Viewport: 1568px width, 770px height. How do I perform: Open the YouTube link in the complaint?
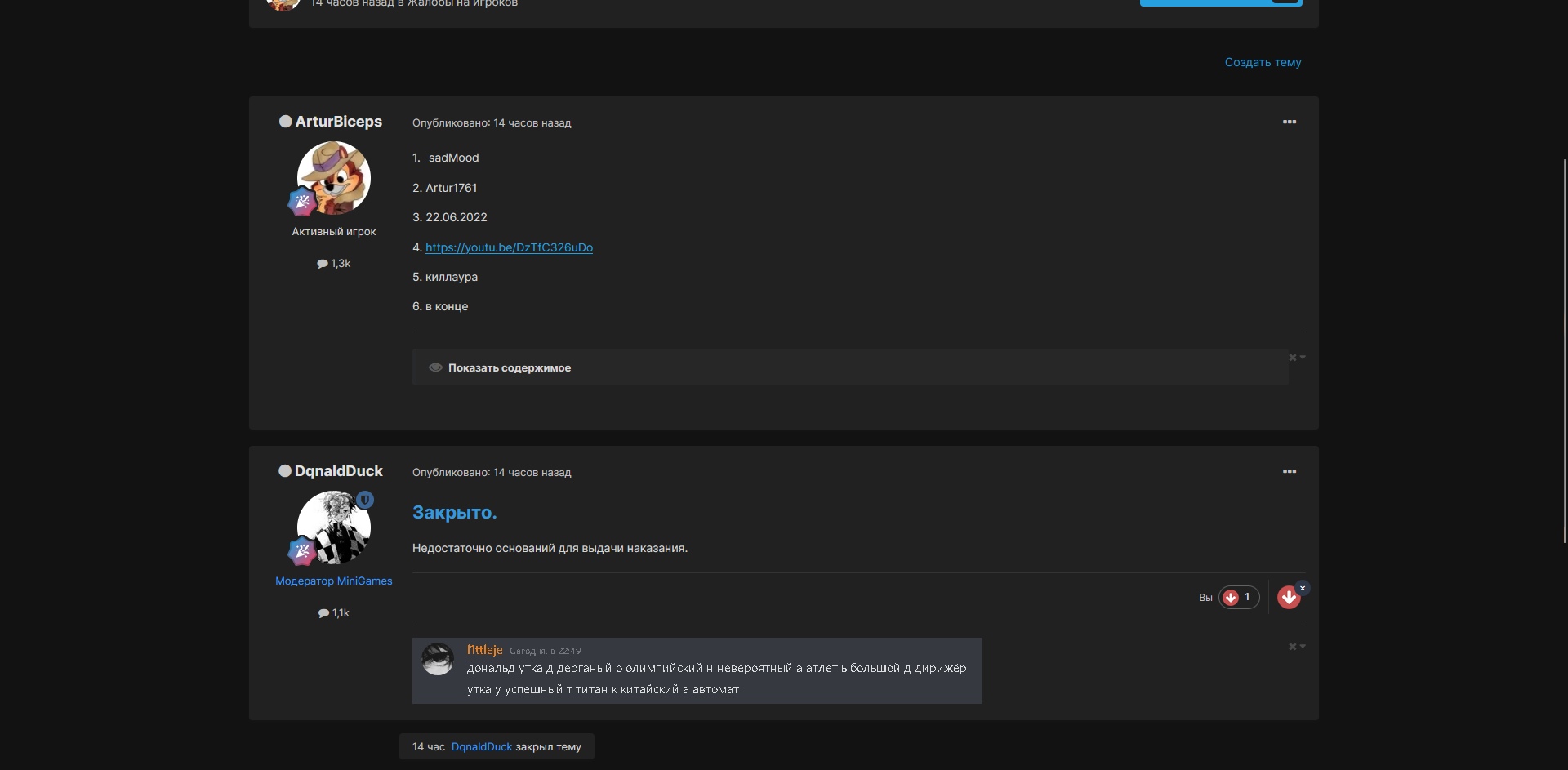[509, 247]
